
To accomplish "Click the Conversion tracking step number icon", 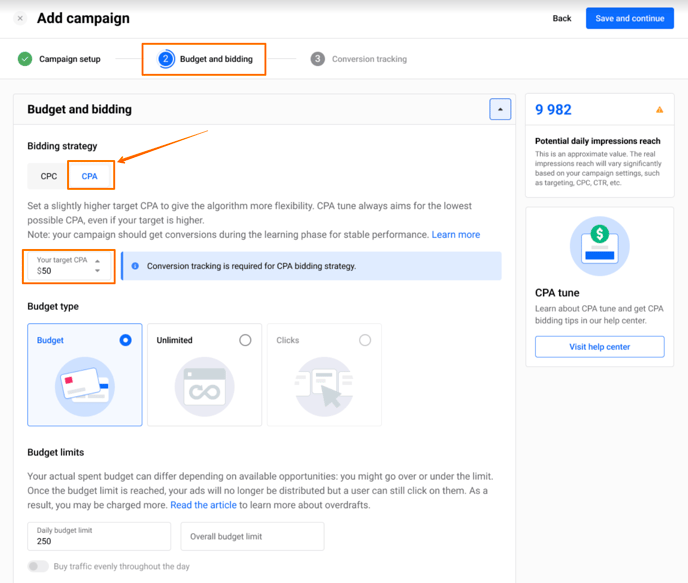I will coord(317,59).
